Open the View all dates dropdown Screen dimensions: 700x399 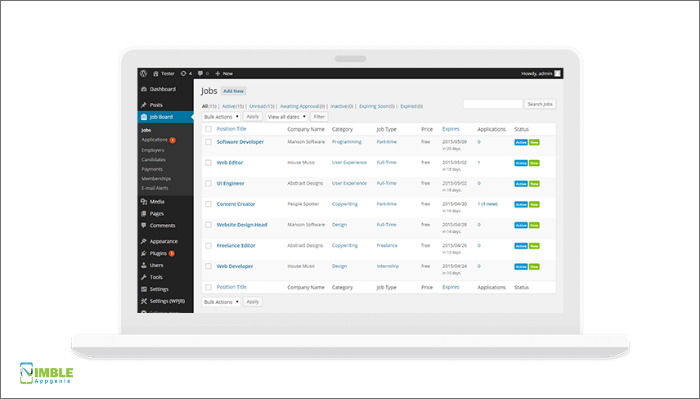point(287,117)
